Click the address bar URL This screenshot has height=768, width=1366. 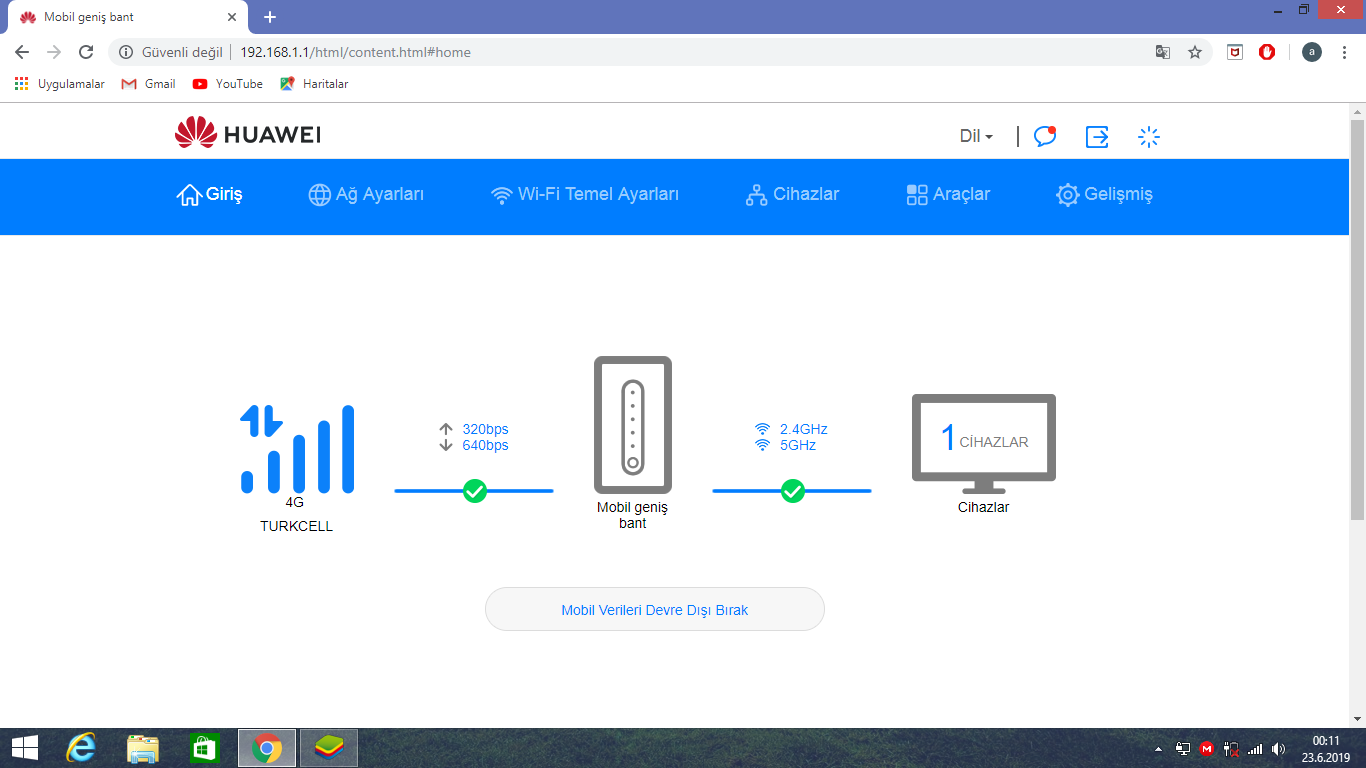pos(355,52)
